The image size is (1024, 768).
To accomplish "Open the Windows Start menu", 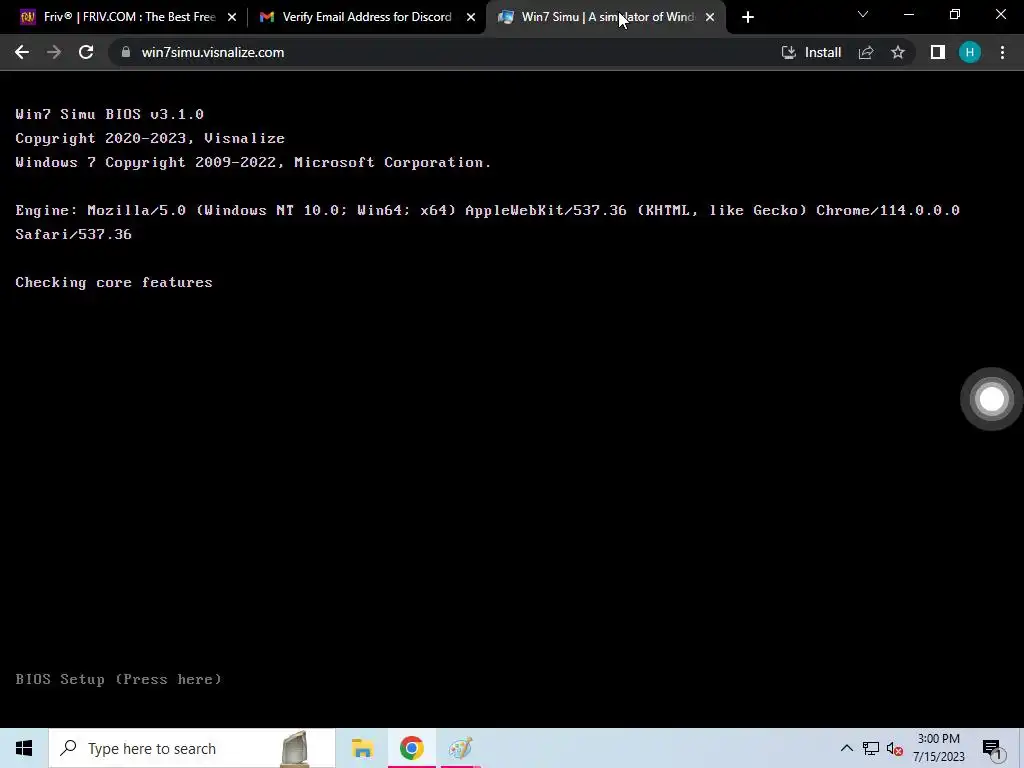I will (x=24, y=748).
